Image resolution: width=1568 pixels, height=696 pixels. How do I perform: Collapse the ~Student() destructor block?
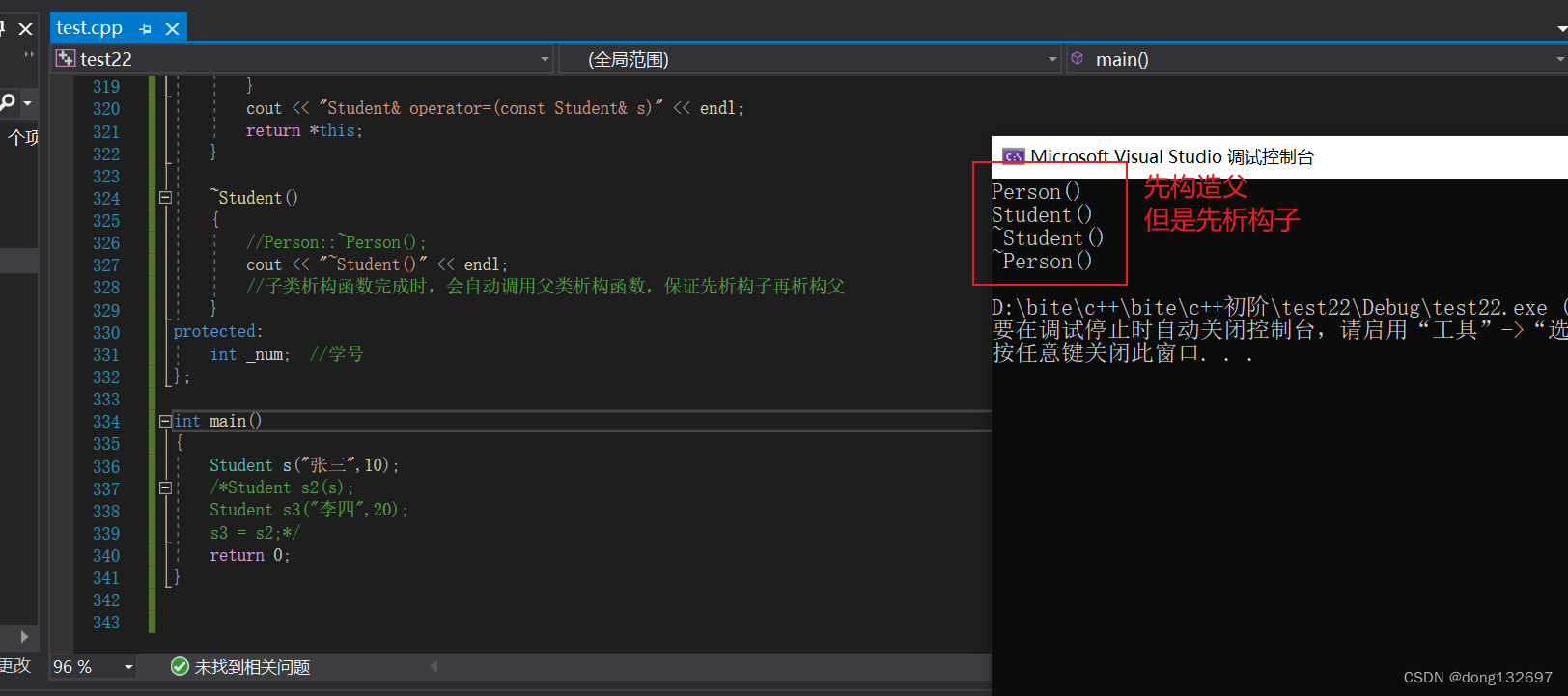coord(165,198)
